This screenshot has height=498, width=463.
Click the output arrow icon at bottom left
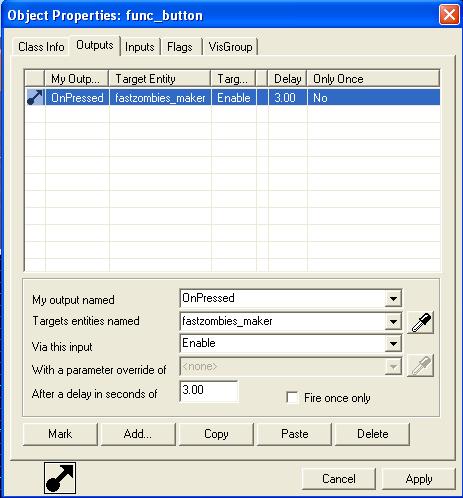click(60, 478)
